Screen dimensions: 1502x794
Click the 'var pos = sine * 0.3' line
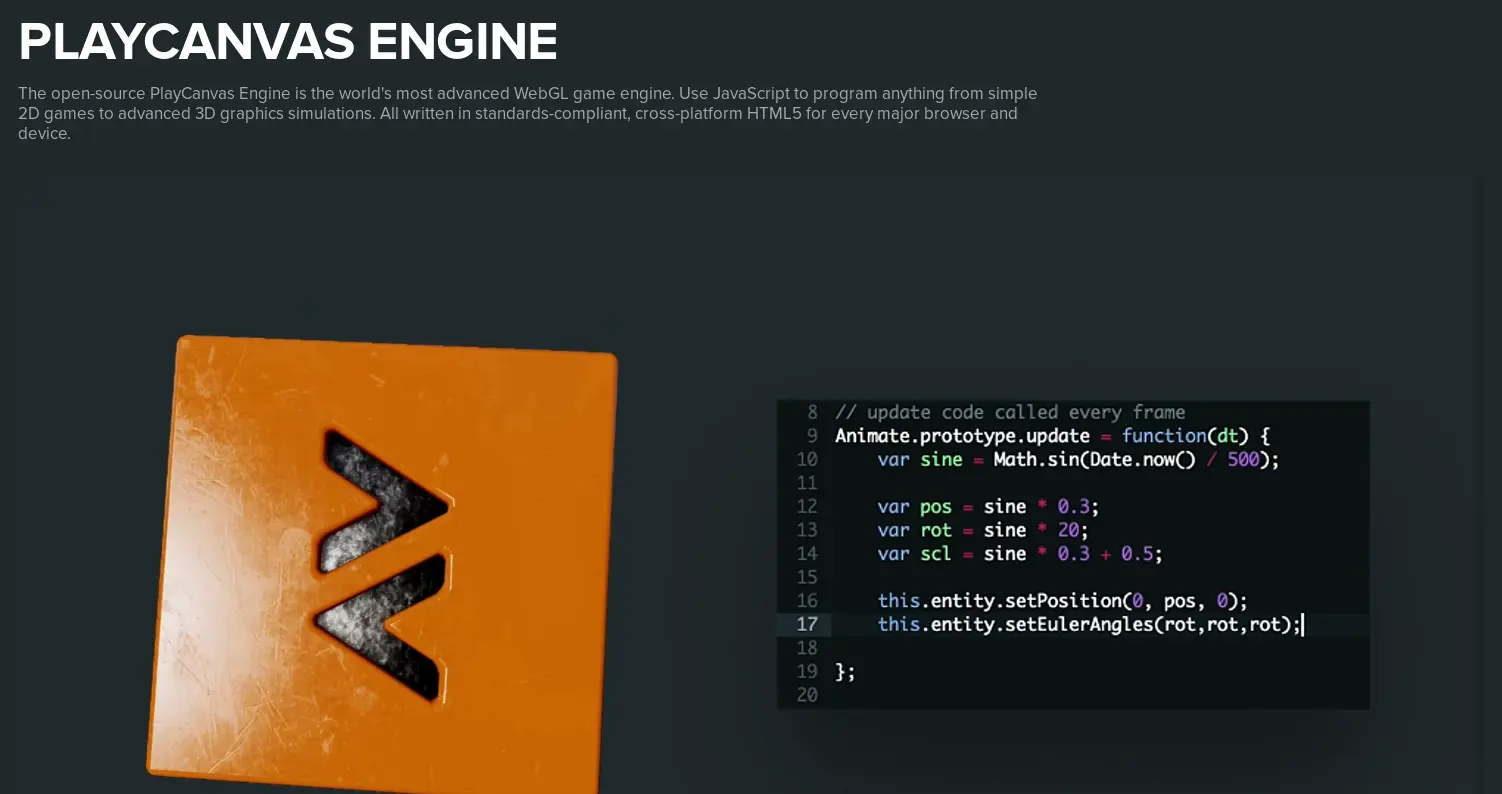click(988, 506)
